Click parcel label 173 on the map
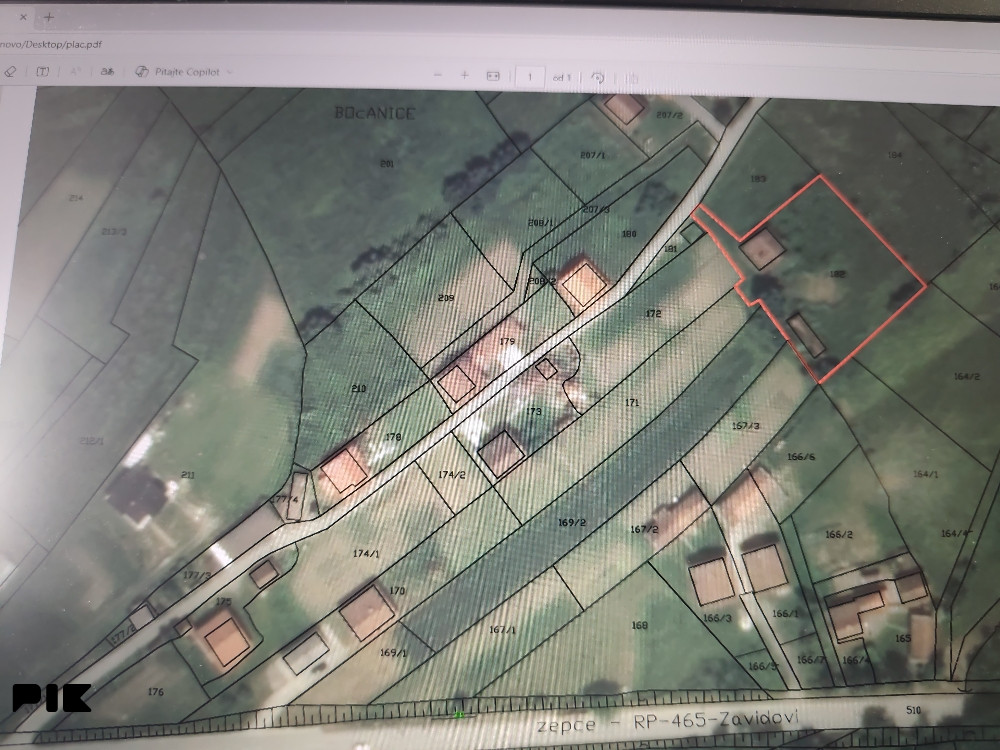The height and width of the screenshot is (750, 1000). pyautogui.click(x=533, y=411)
